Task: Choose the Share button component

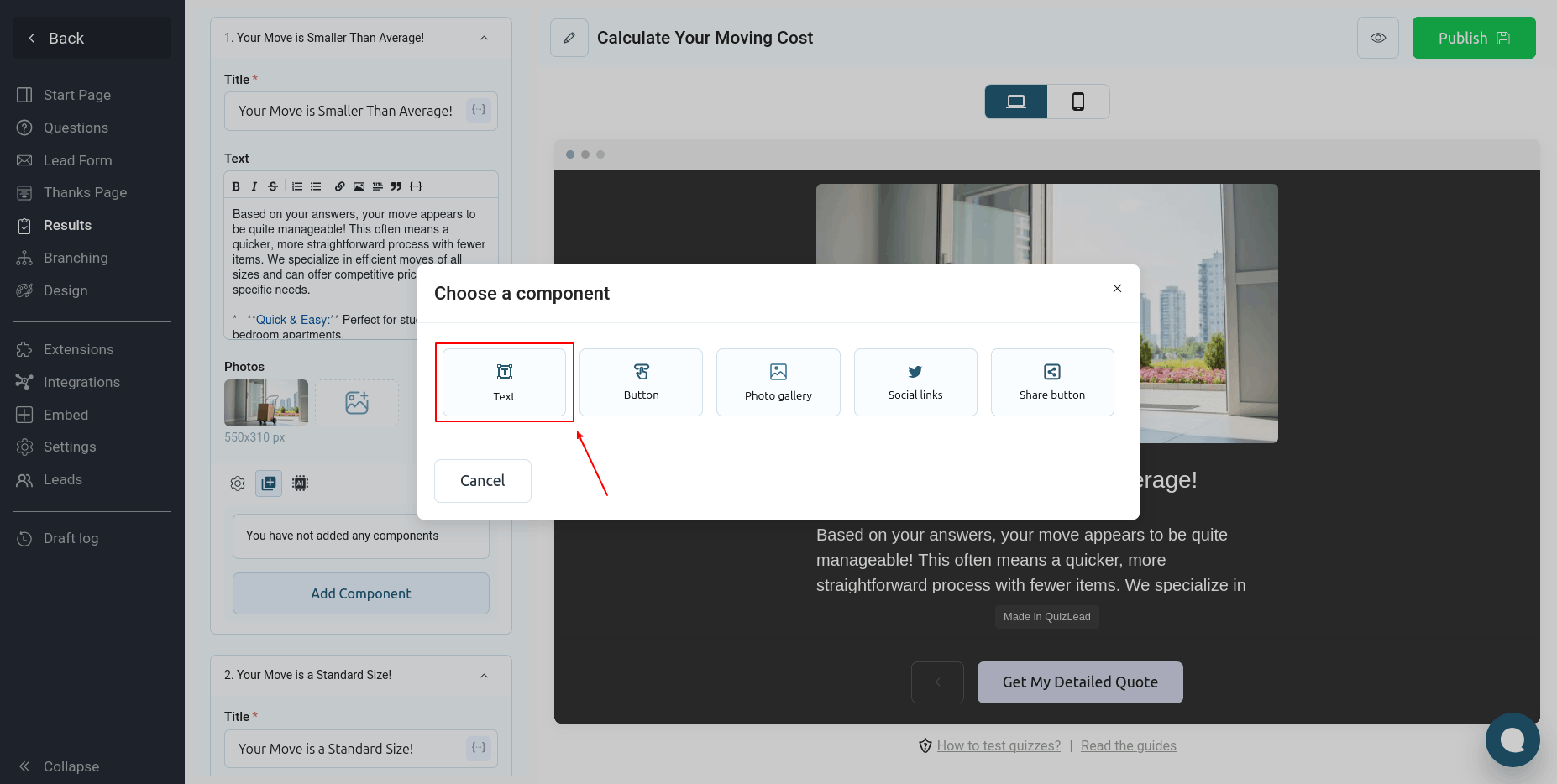Action: click(x=1051, y=382)
